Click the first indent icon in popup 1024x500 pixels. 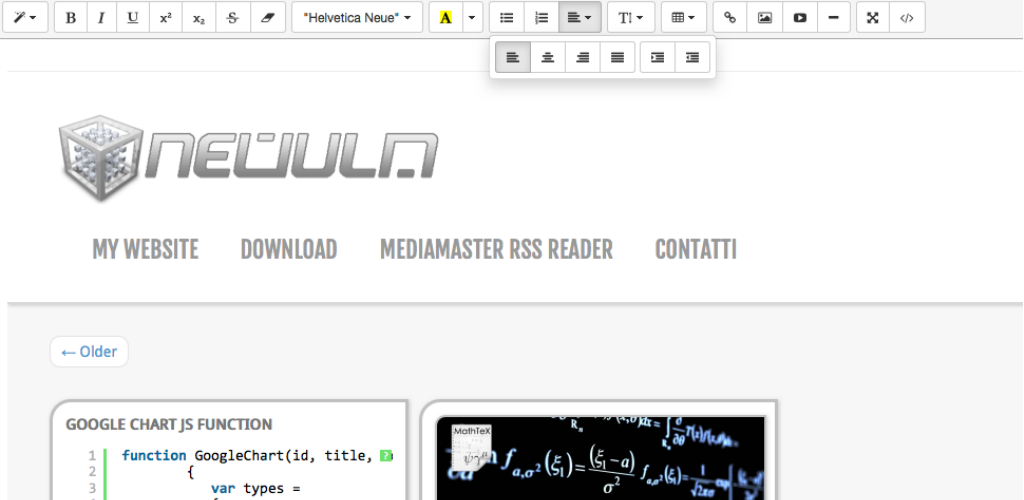(658, 57)
